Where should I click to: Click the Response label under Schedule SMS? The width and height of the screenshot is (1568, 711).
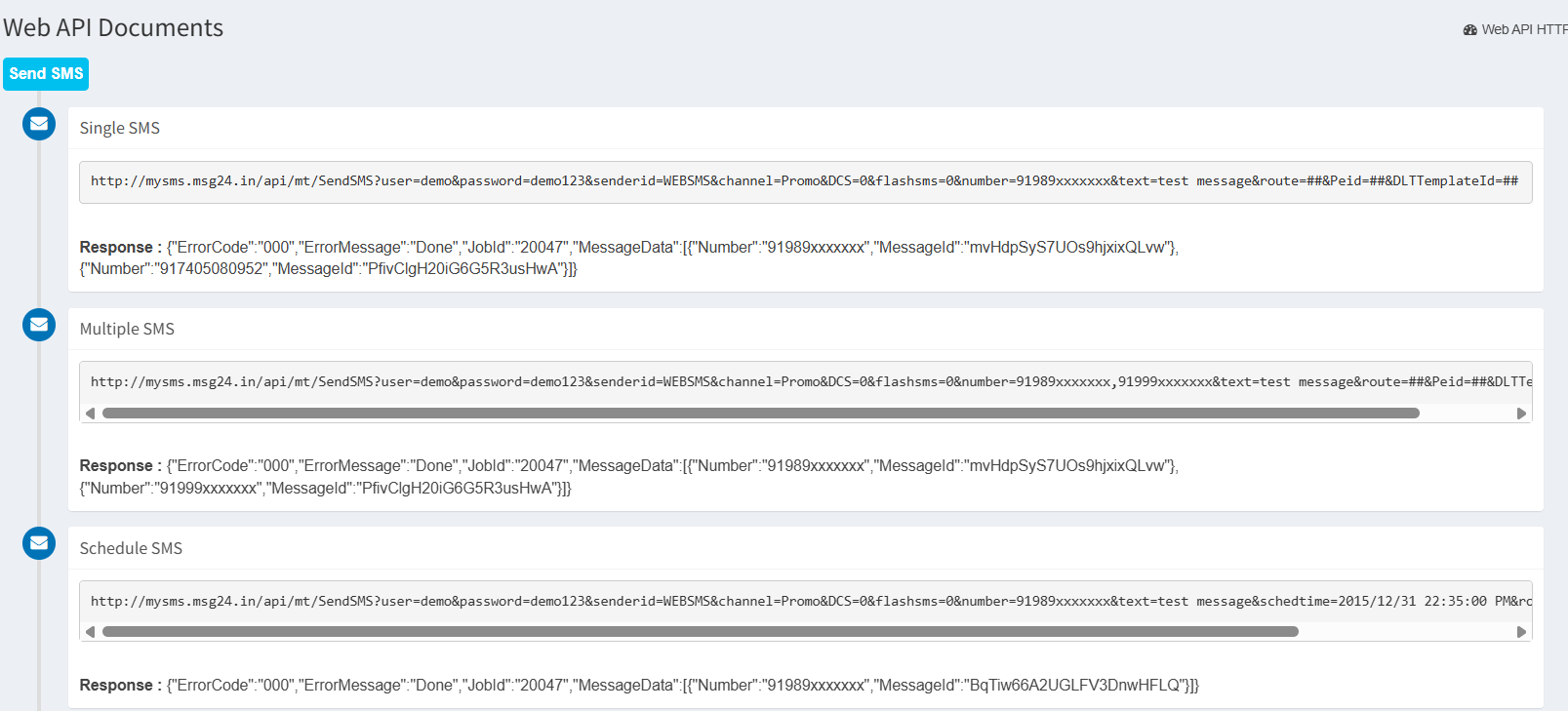pos(116,686)
